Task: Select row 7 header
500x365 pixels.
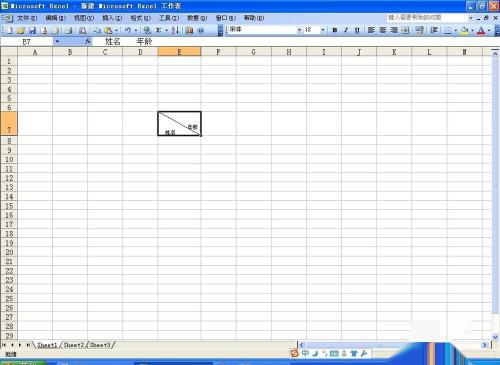Action: [x=9, y=124]
